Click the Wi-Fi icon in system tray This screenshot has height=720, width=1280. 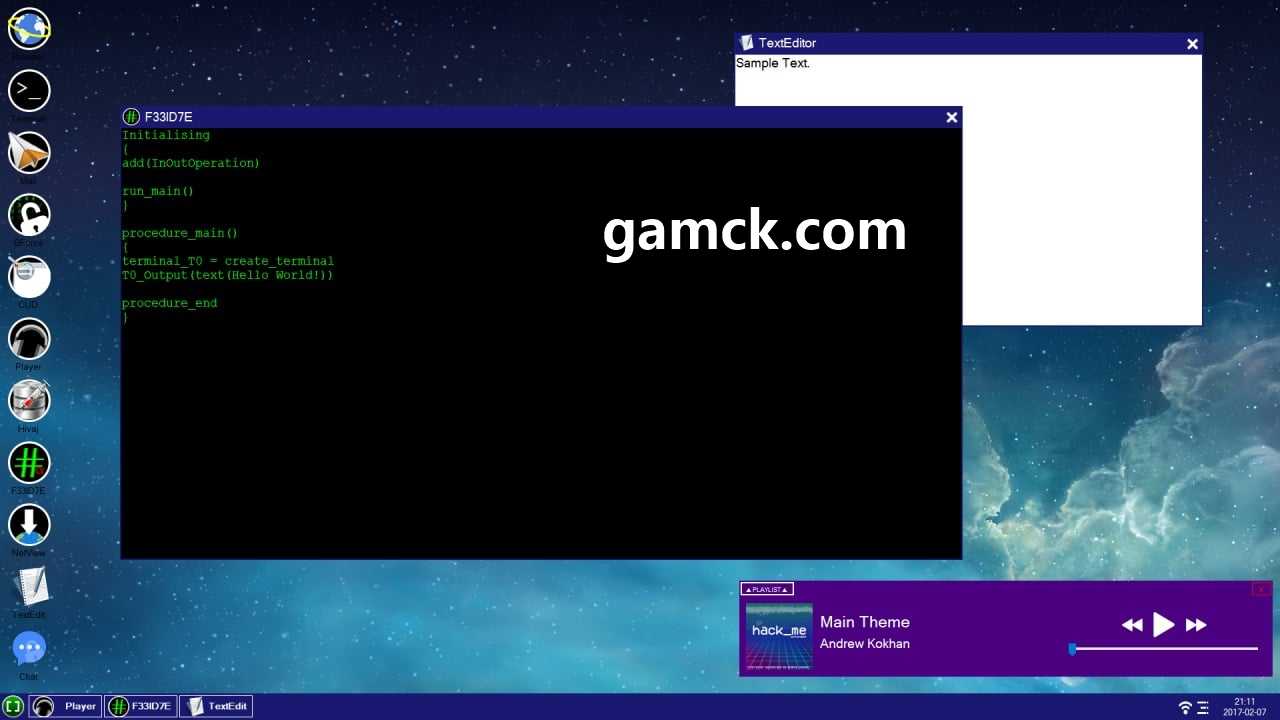1185,707
